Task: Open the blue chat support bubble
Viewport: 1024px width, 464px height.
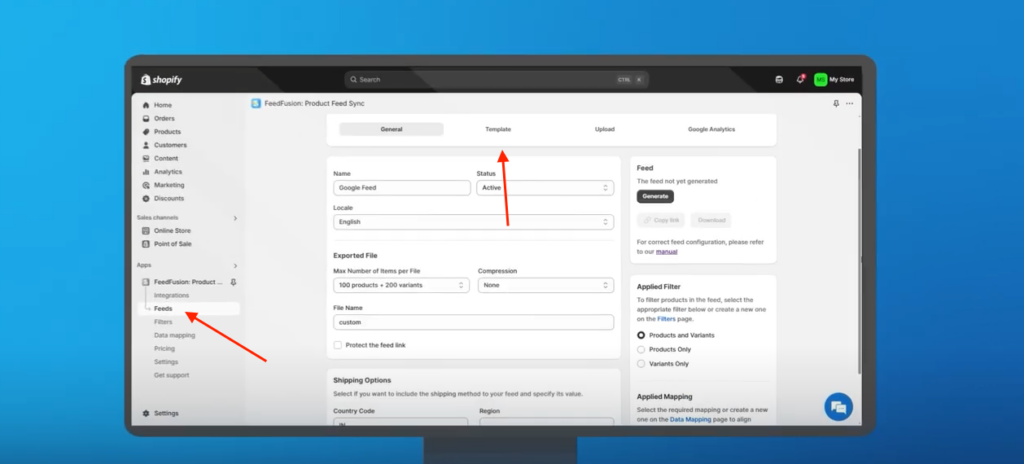Action: 839,407
